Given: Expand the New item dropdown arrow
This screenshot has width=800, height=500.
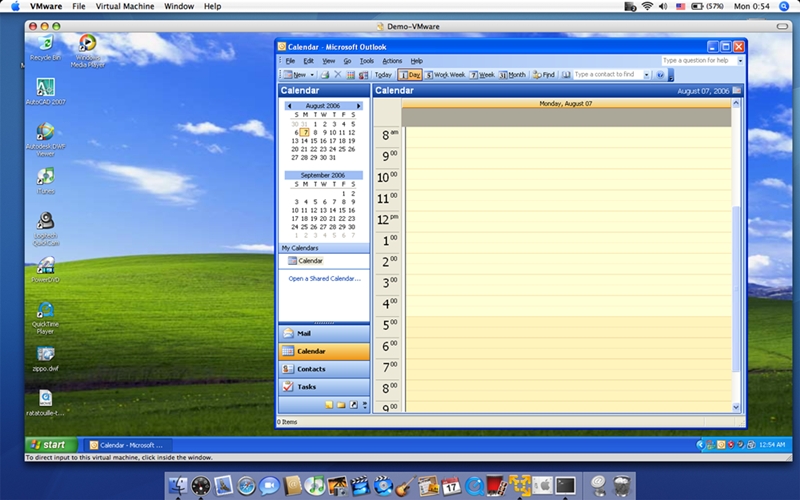Looking at the screenshot, I should coord(312,75).
